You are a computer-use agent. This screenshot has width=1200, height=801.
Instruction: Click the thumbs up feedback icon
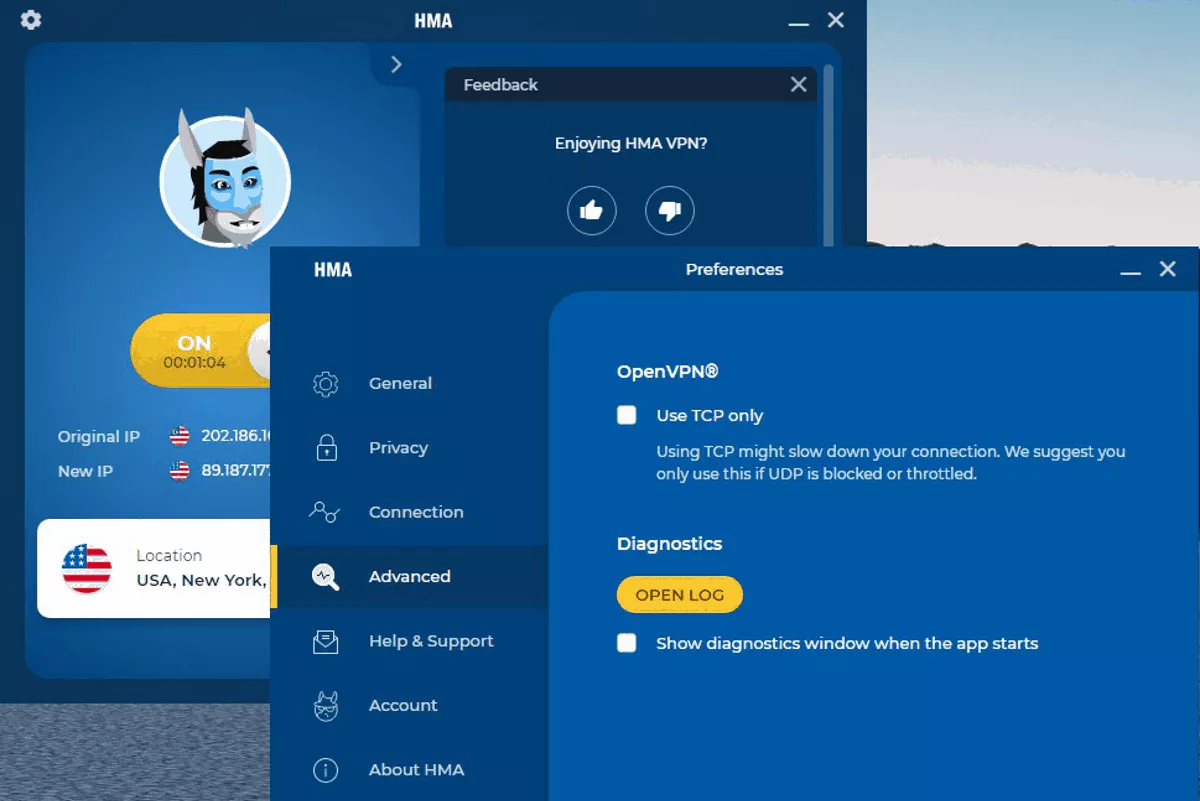point(592,210)
